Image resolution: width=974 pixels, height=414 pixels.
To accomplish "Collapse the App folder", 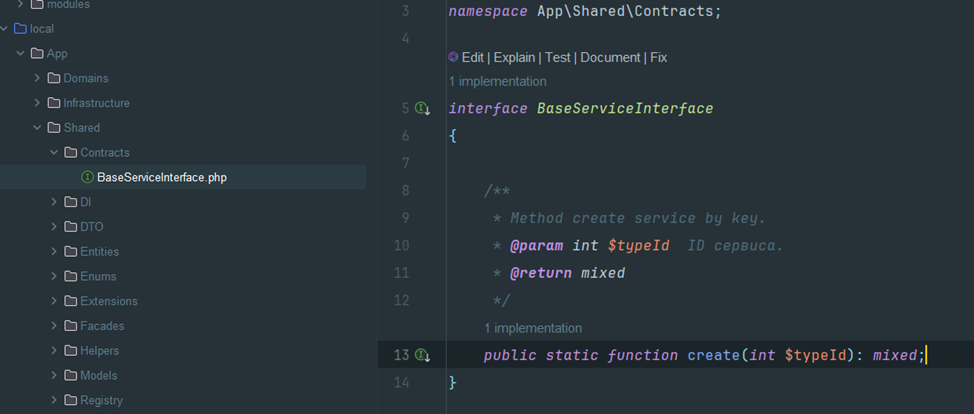I will (20, 53).
